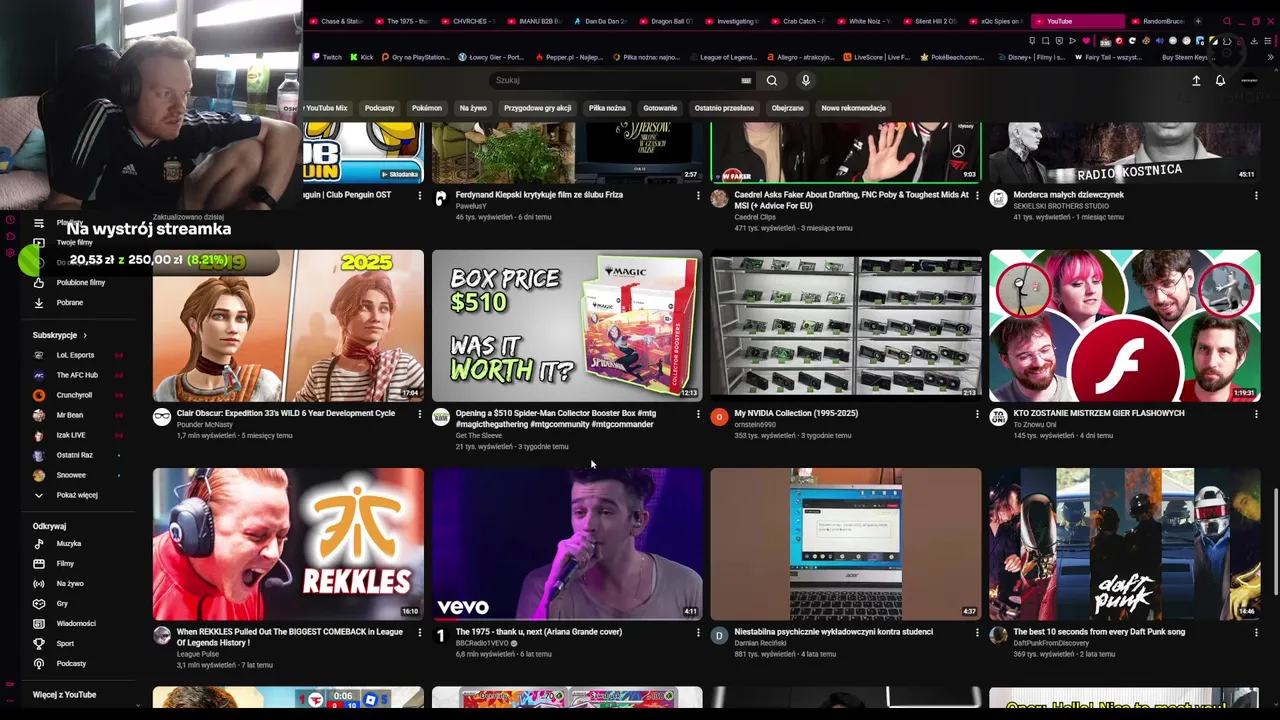The image size is (1280, 720).
Task: Open Wiadomości in the sidebar
Action: tap(76, 624)
